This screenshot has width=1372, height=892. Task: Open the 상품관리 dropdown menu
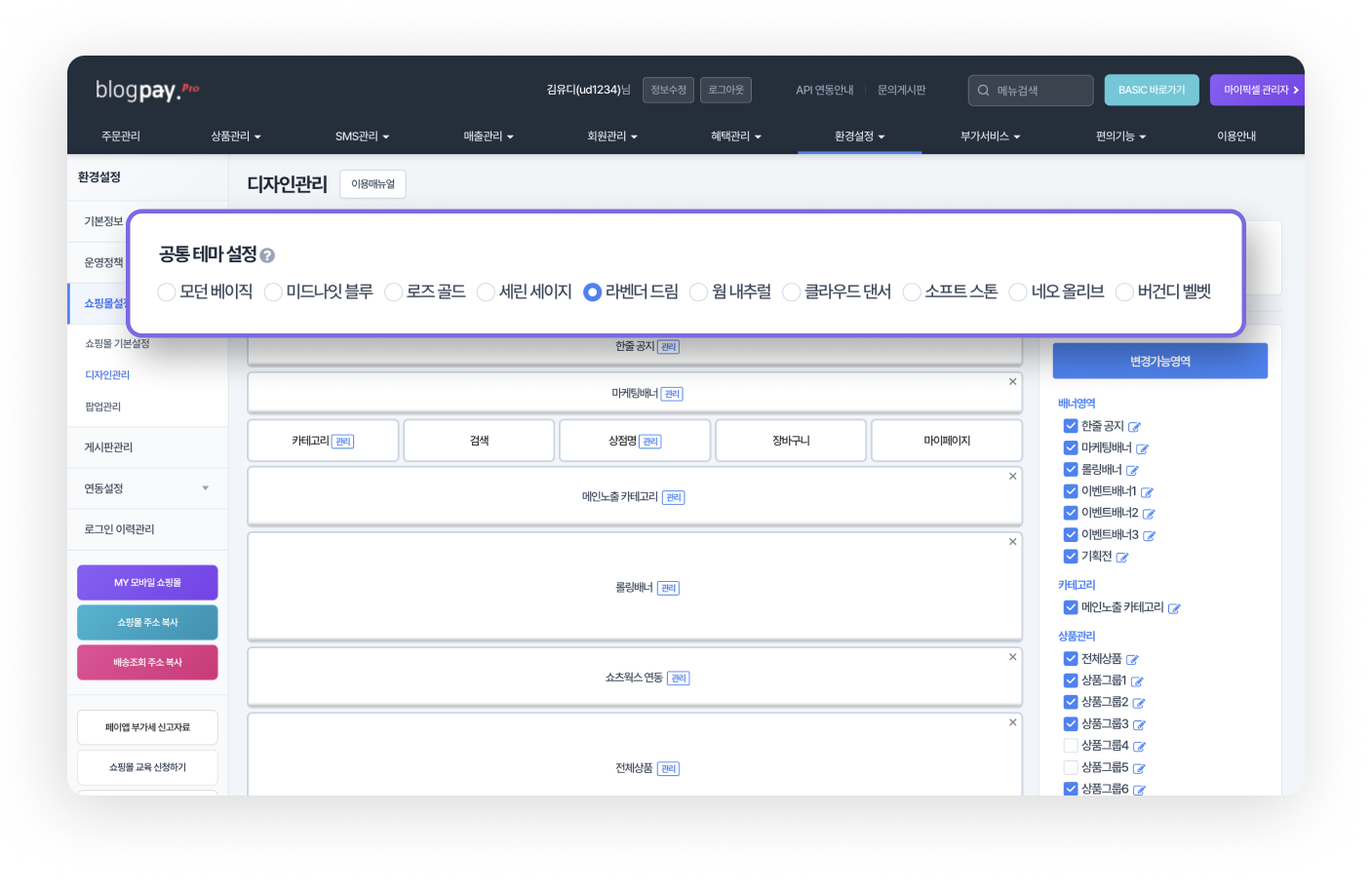tap(236, 136)
